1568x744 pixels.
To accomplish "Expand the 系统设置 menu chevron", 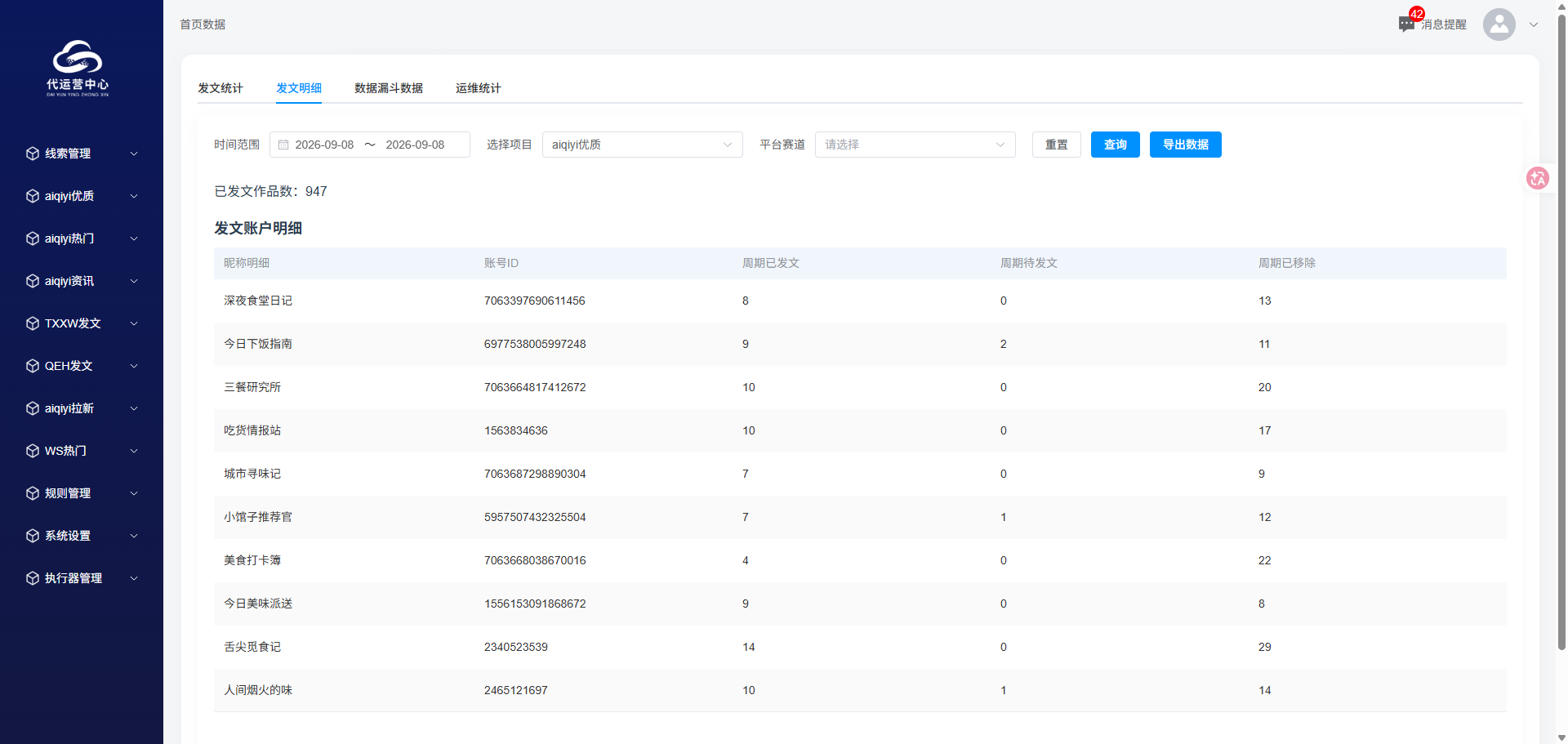I will click(134, 536).
